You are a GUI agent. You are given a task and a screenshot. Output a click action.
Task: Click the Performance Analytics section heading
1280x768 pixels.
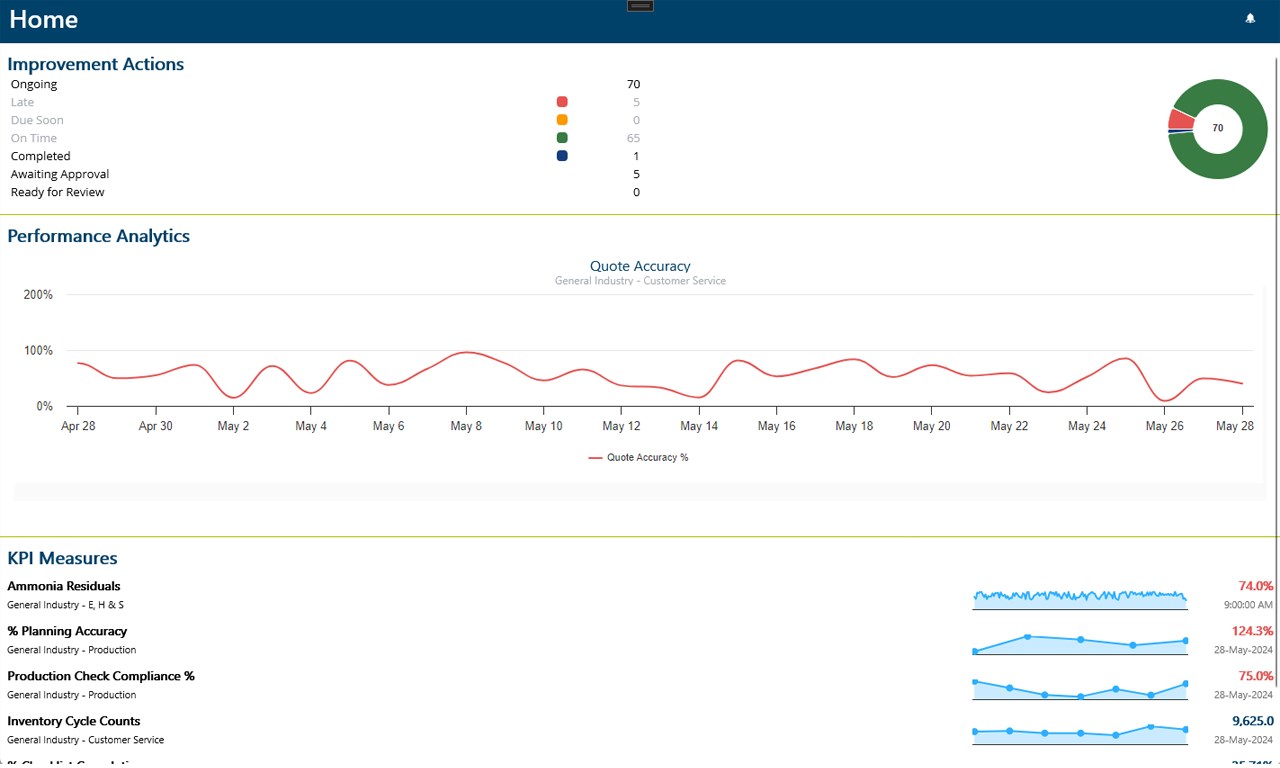click(x=99, y=236)
